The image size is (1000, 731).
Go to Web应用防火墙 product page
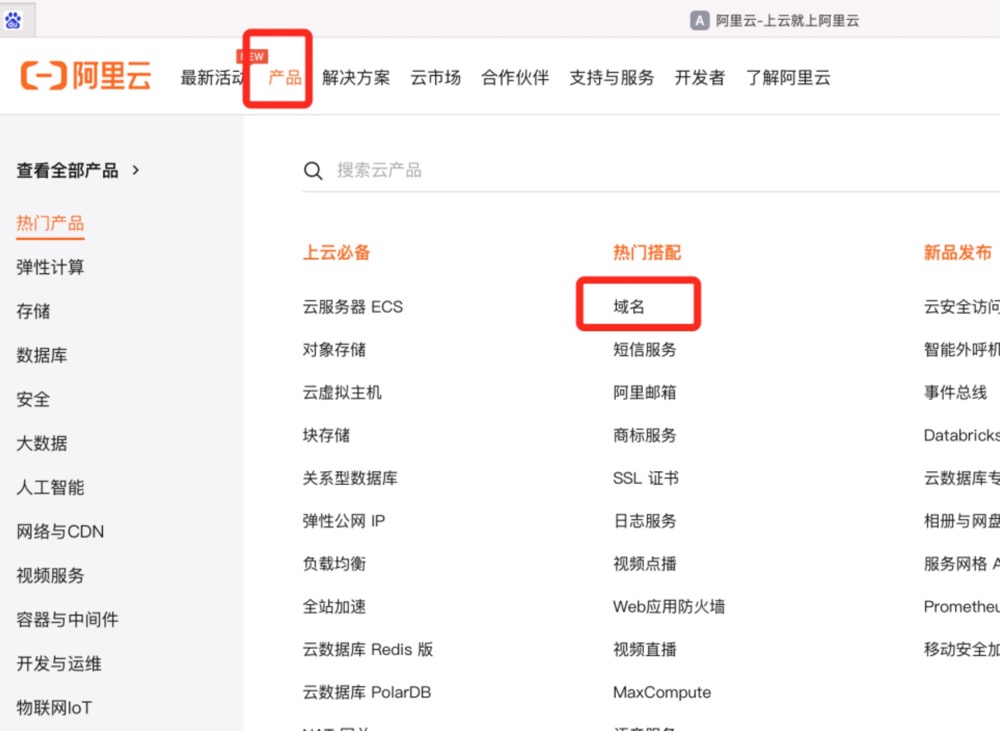[669, 606]
